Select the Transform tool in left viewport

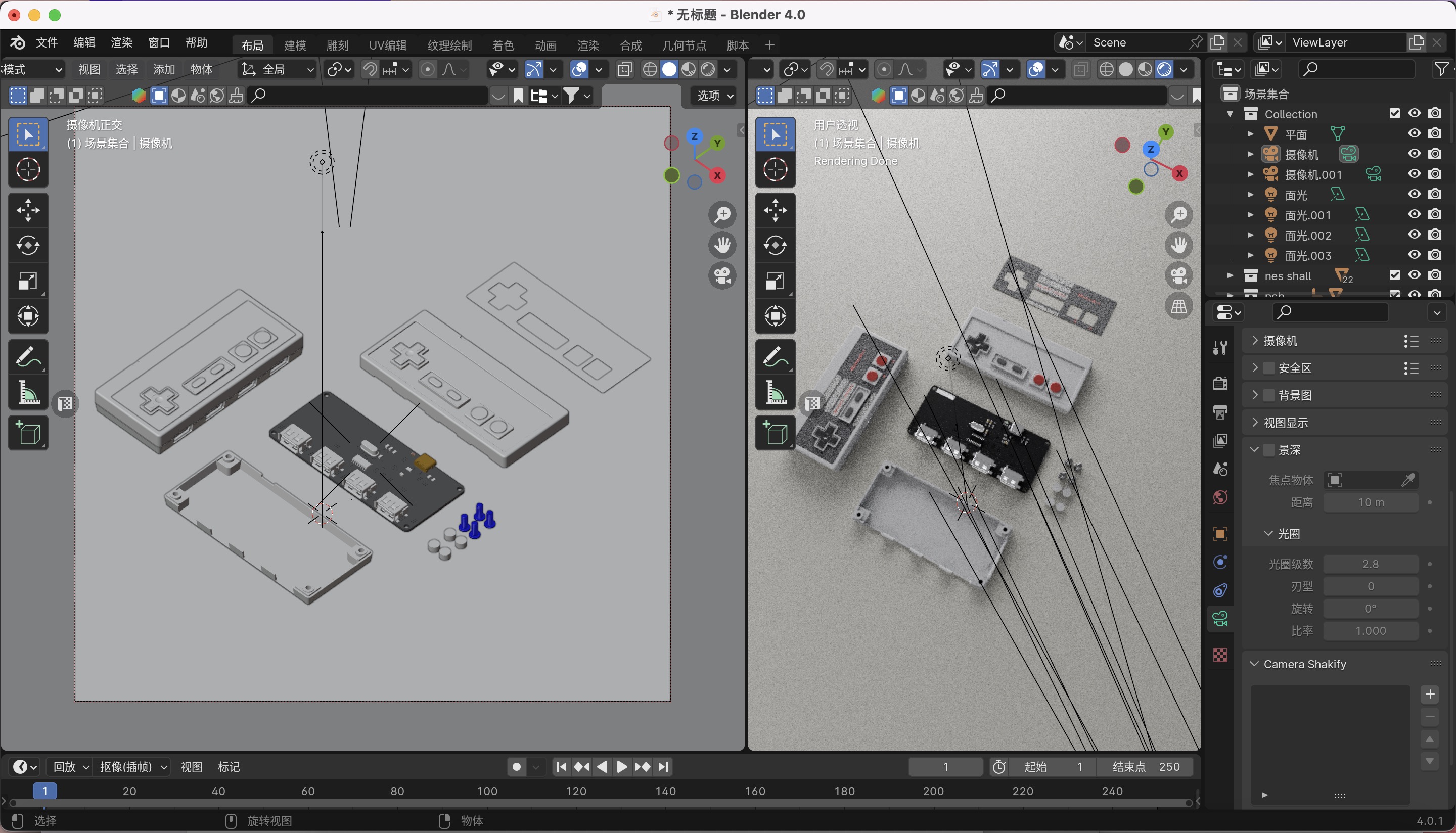pos(28,316)
